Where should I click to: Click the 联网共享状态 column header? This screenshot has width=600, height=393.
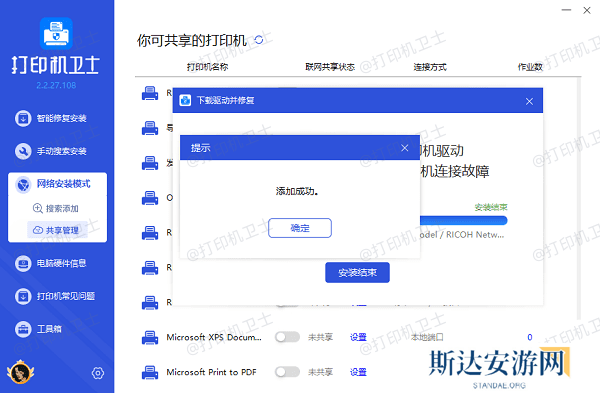tap(330, 67)
